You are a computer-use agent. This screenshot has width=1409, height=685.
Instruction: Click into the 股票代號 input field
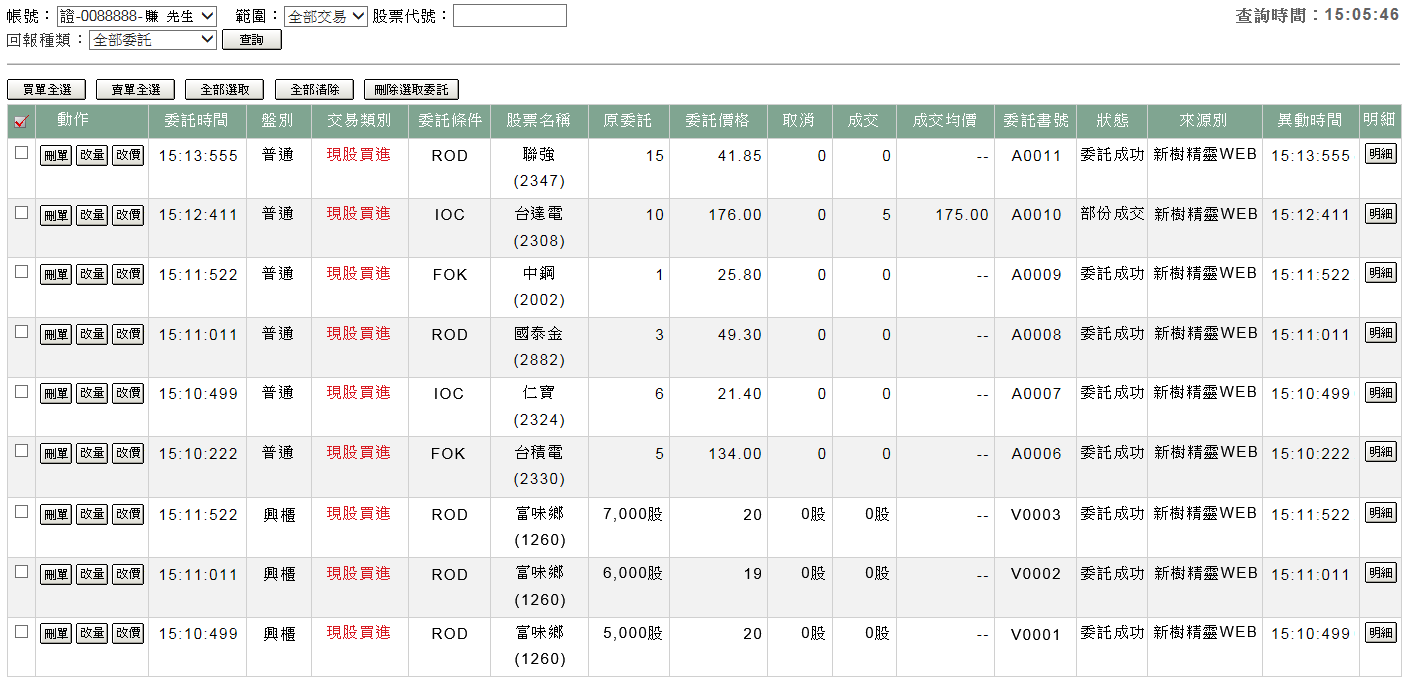(x=509, y=16)
